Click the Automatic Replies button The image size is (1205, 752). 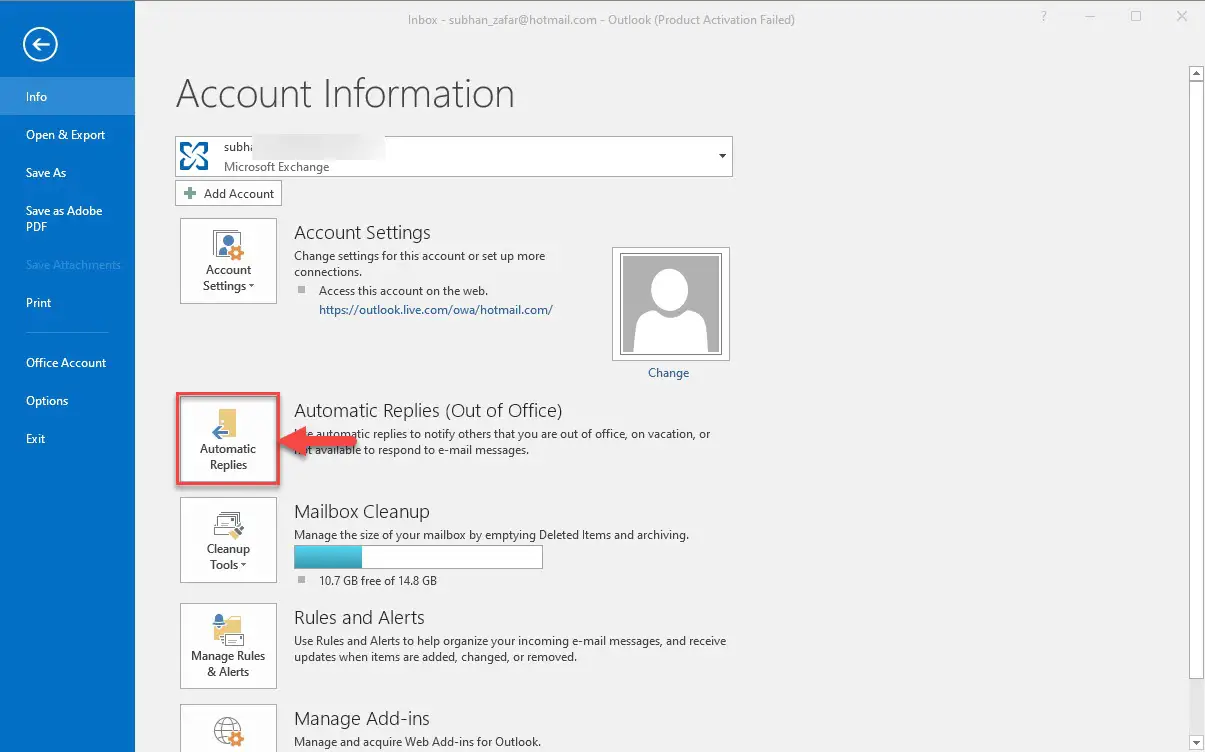[x=228, y=440]
